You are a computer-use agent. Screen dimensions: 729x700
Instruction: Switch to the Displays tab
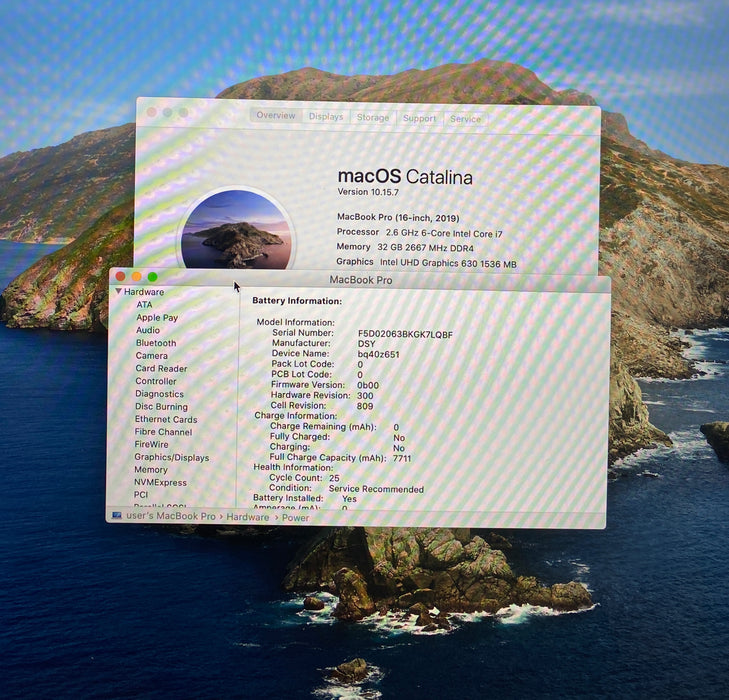tap(326, 117)
